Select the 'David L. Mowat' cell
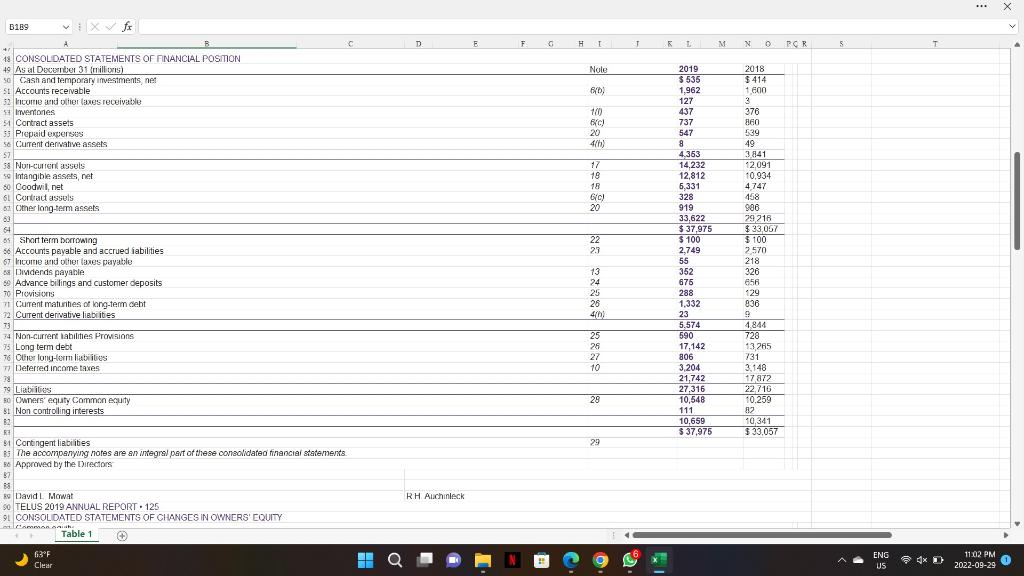Viewport: 1024px width, 576px height. tap(44, 496)
